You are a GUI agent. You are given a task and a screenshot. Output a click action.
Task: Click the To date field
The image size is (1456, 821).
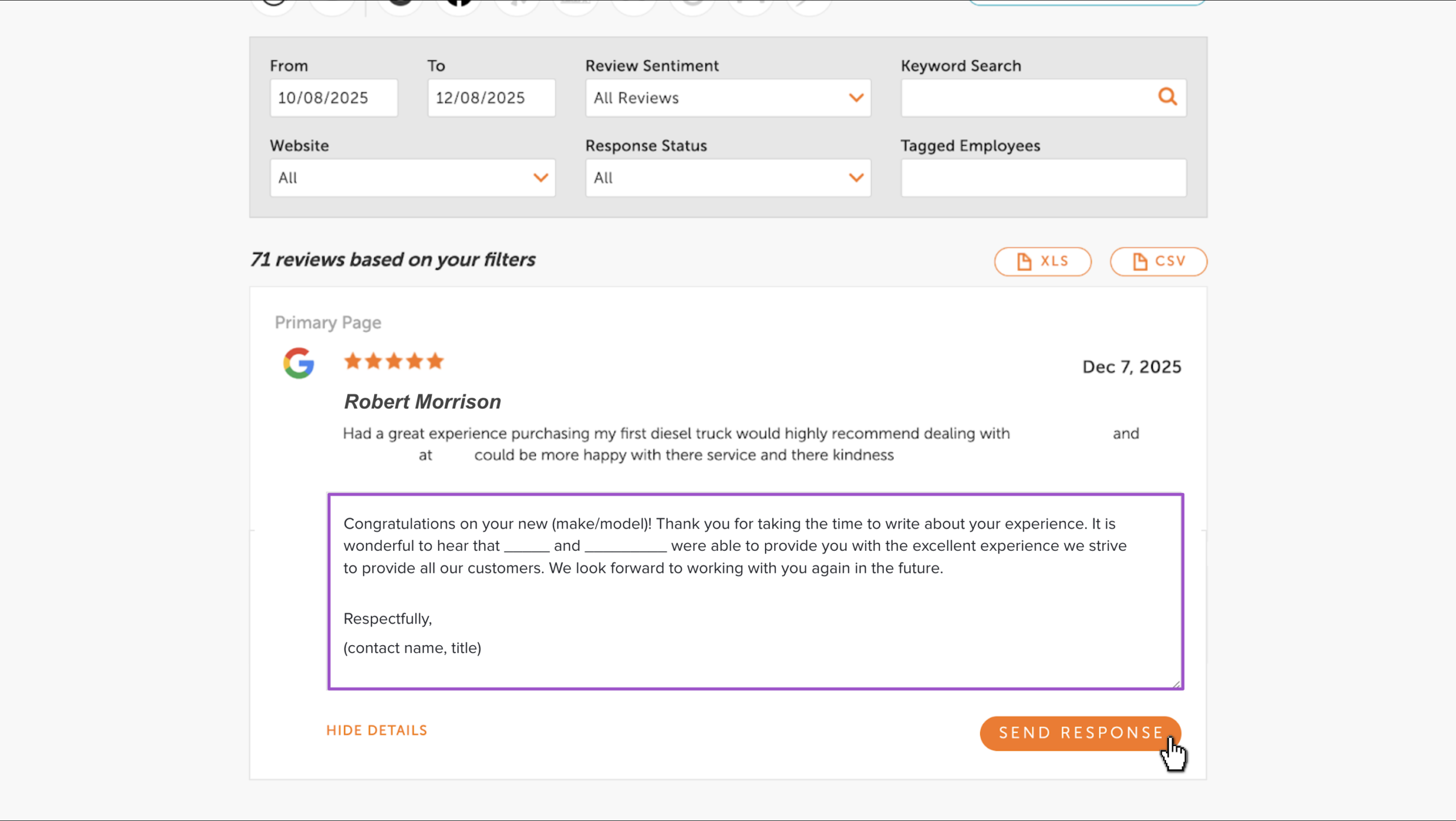pos(491,98)
